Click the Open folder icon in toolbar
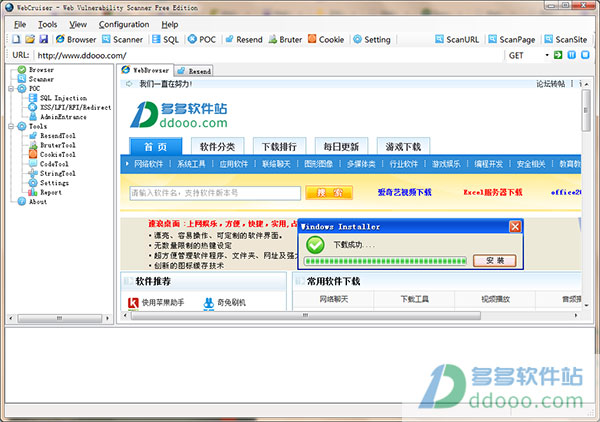 [30, 39]
